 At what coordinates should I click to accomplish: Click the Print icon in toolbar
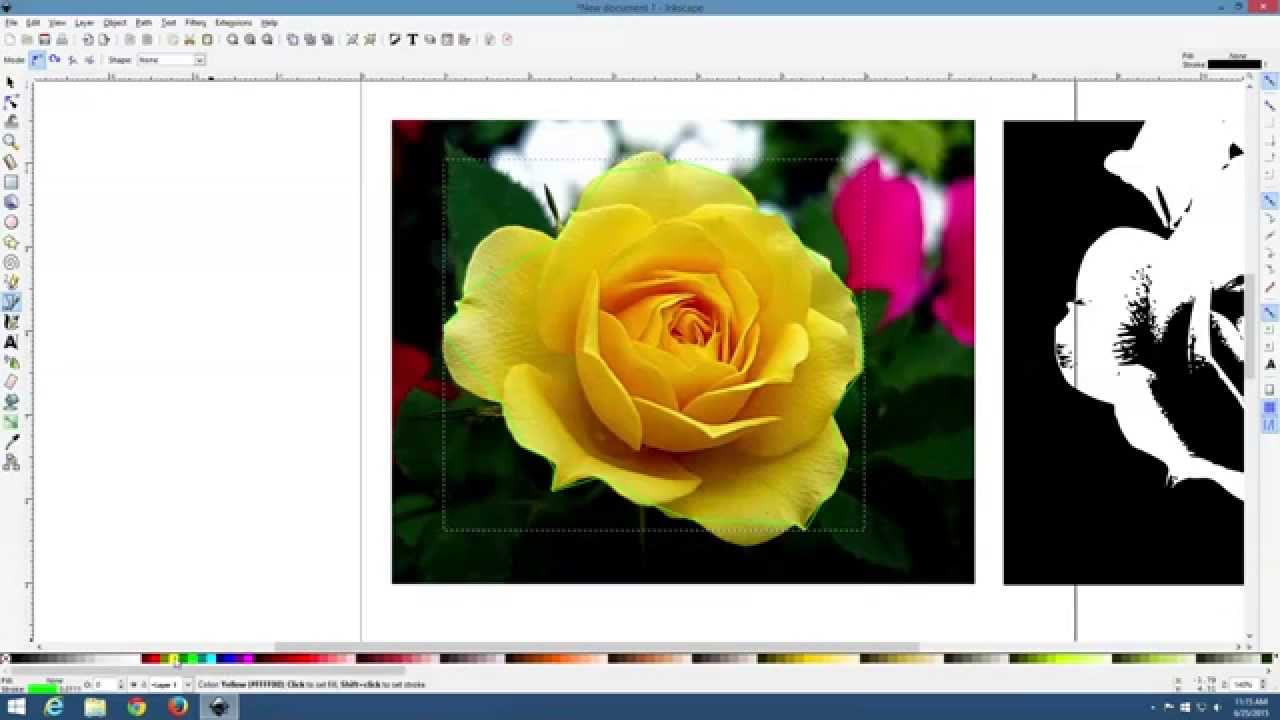61,39
